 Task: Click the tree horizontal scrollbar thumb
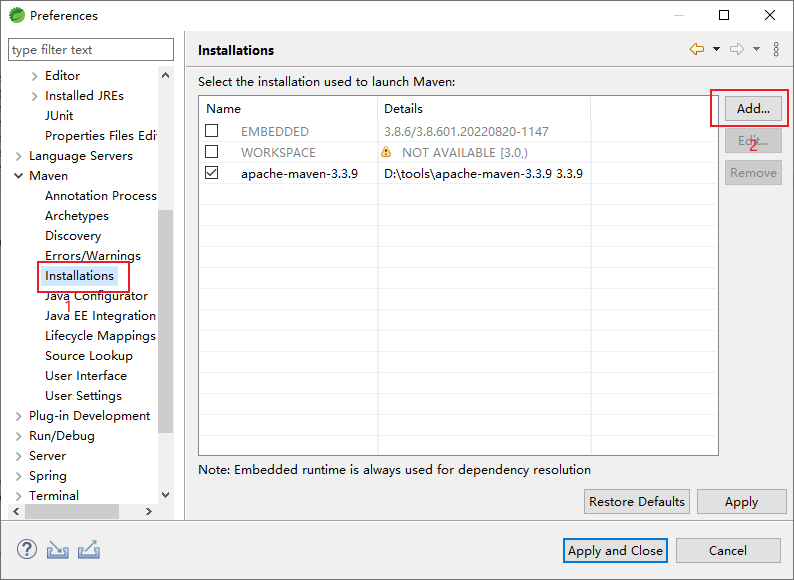(72, 511)
